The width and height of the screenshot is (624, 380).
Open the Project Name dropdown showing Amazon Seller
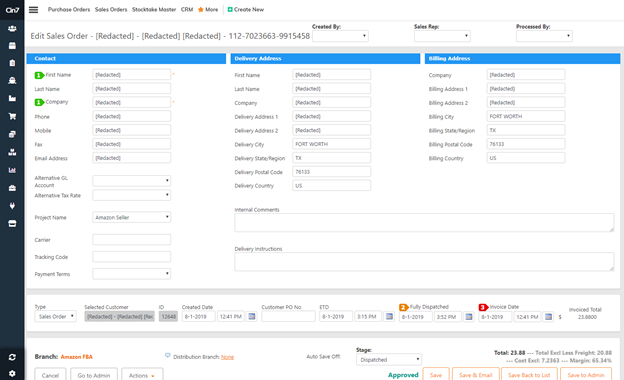click(x=132, y=217)
